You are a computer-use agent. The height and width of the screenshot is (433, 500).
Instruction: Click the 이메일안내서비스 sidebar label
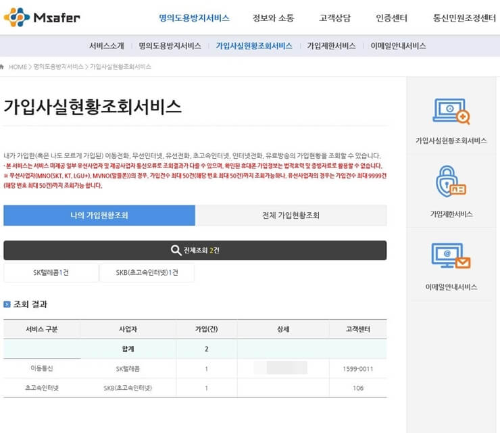(x=451, y=287)
